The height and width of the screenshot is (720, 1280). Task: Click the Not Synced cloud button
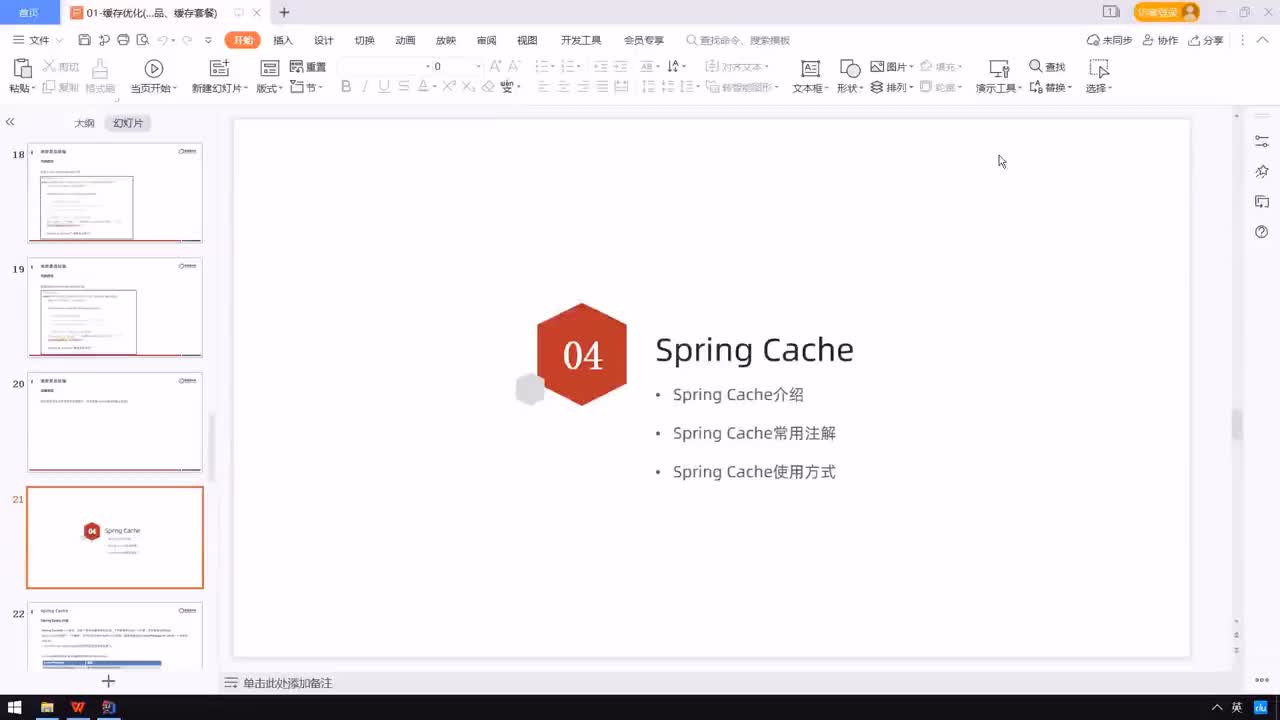pos(1110,40)
